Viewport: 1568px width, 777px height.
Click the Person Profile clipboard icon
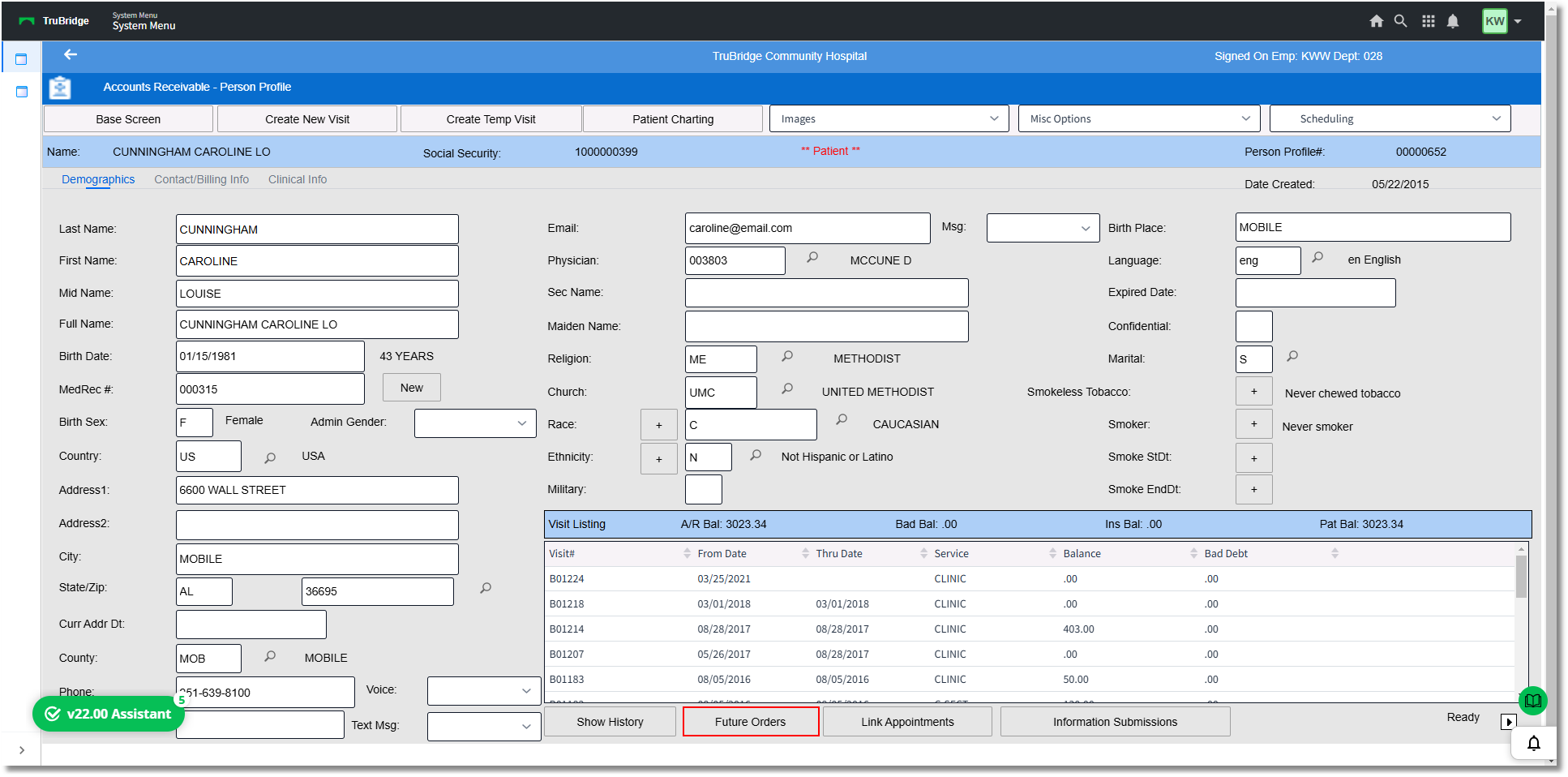point(60,87)
